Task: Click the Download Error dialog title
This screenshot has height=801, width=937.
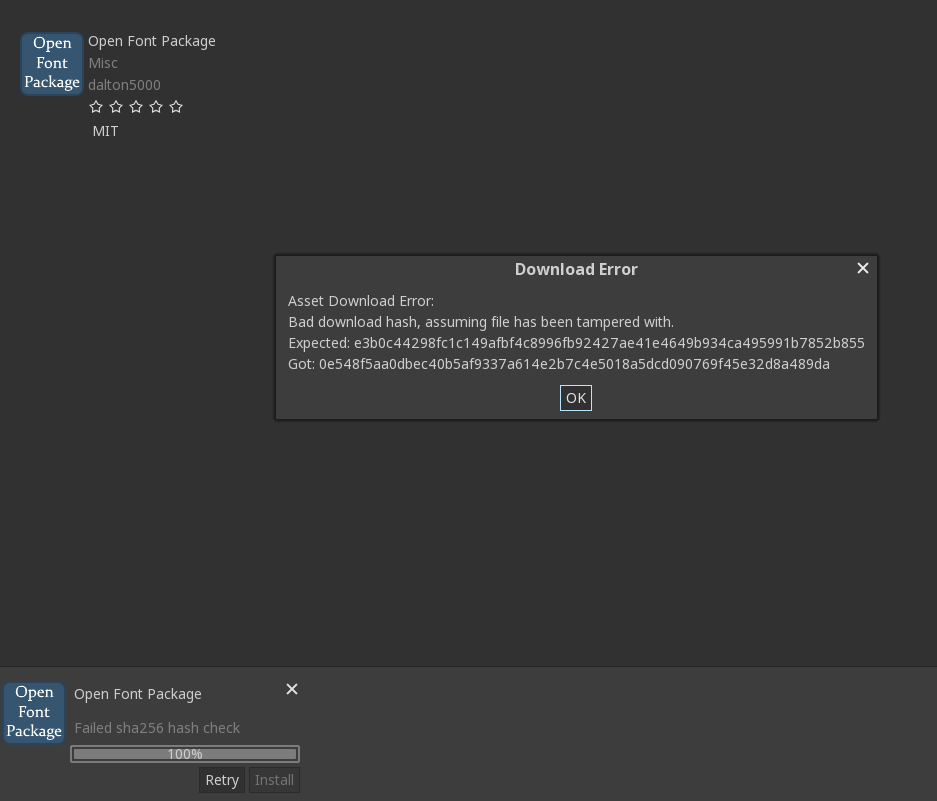Action: [575, 269]
